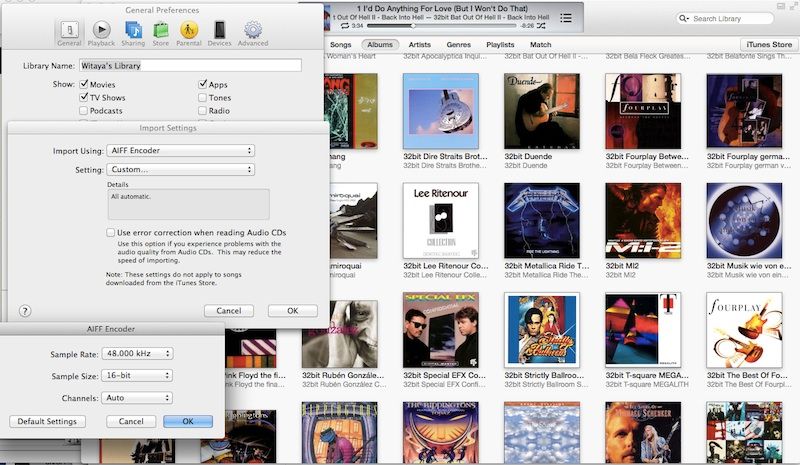Click the iTunes Store button
800x465 pixels.
(767, 45)
